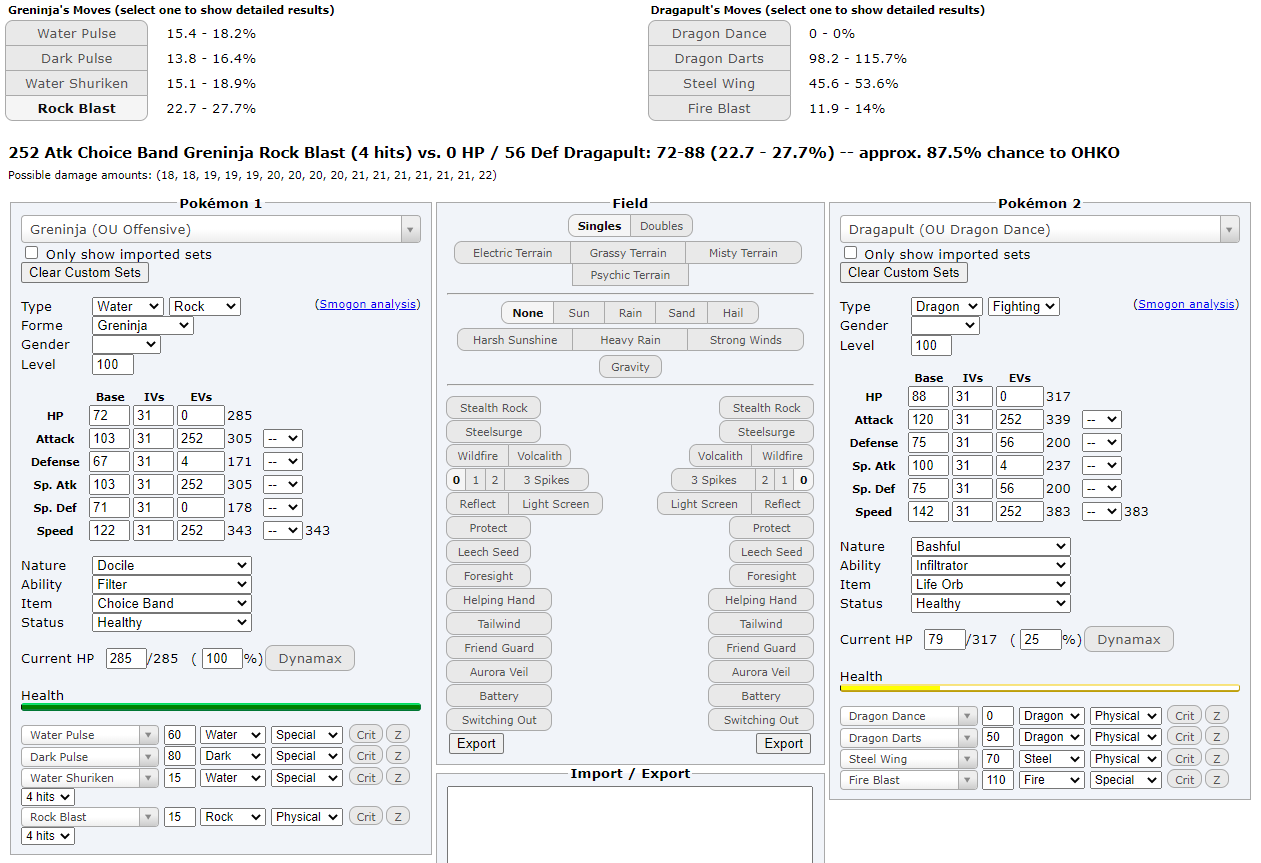Click left side Export button

[x=476, y=743]
